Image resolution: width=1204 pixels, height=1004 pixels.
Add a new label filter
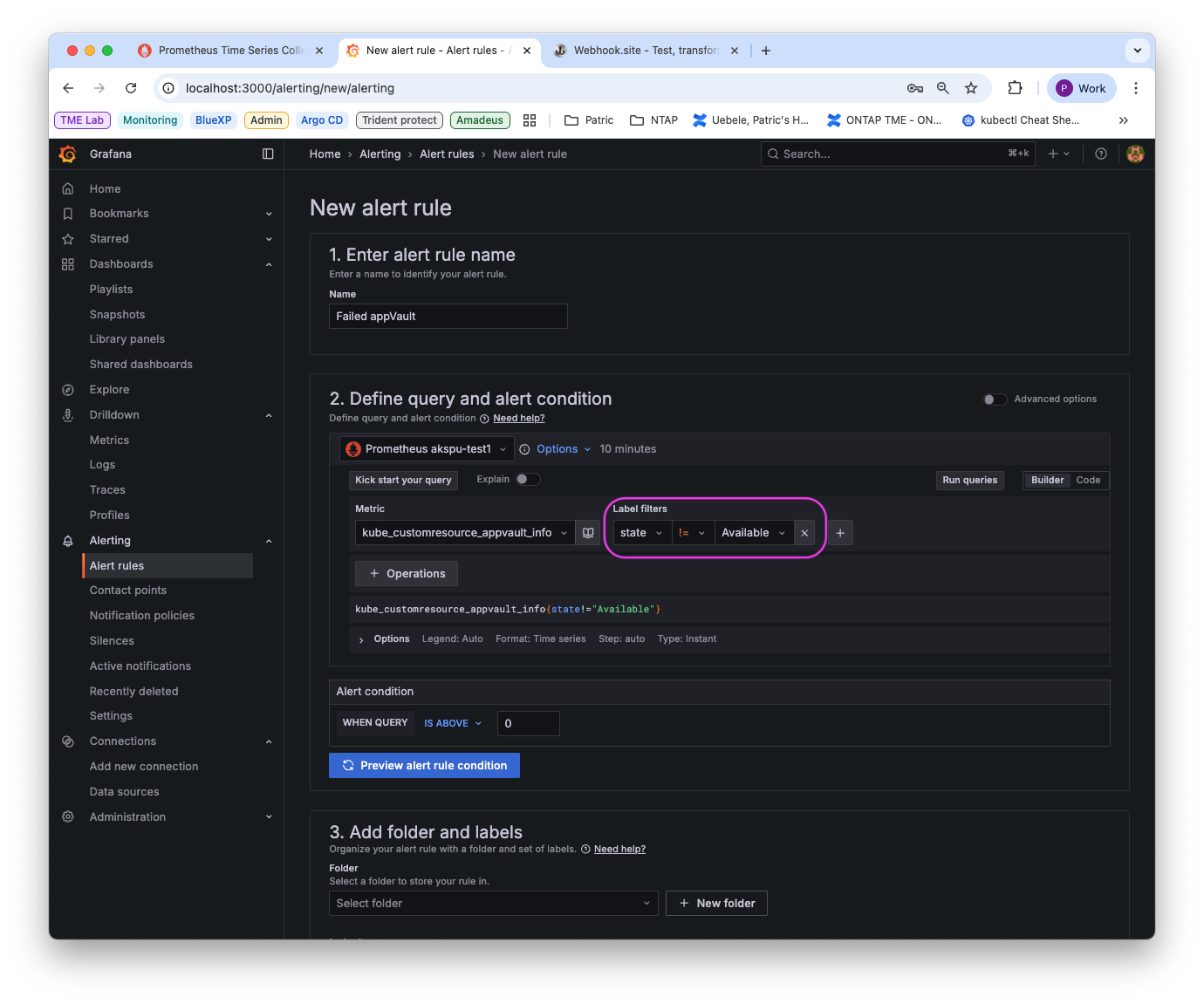click(x=840, y=533)
